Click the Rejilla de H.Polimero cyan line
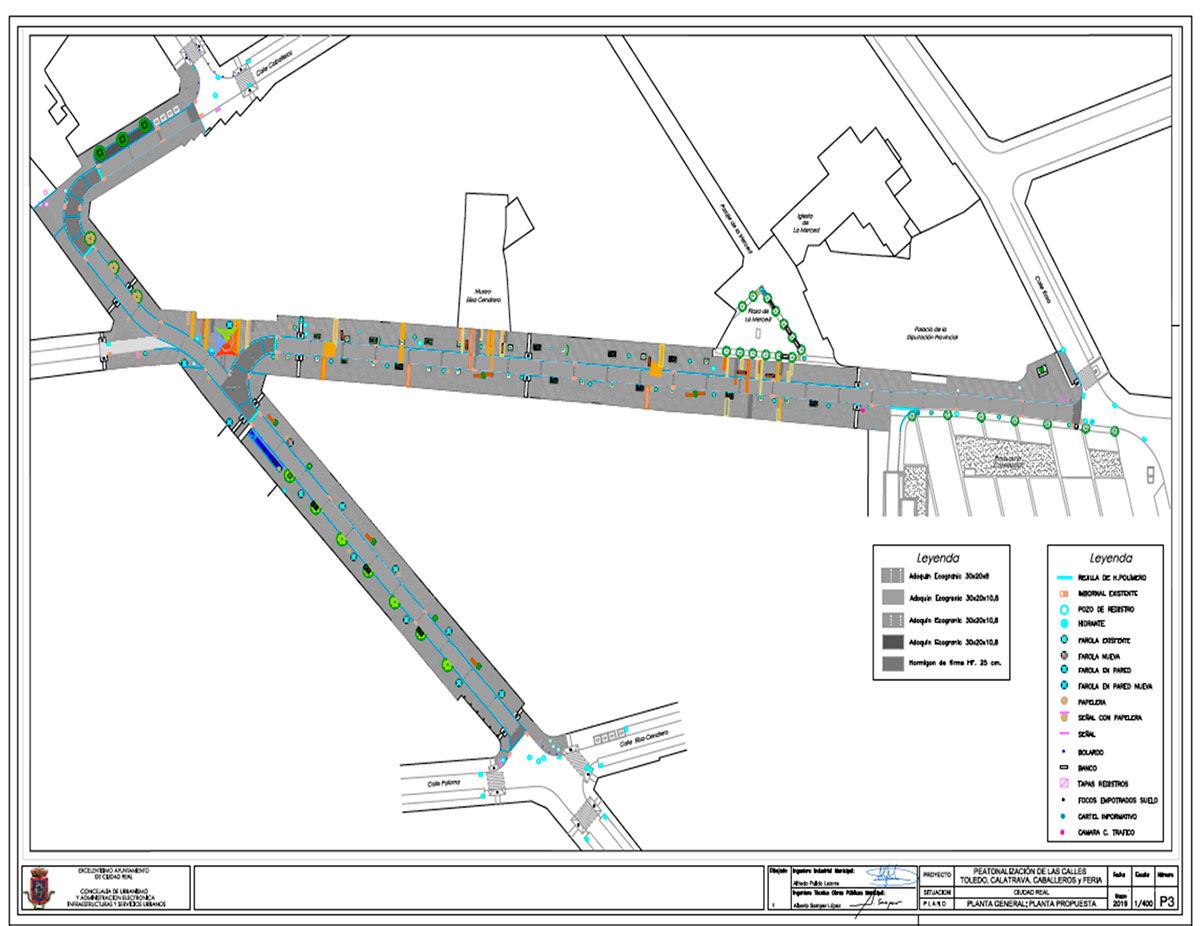 coord(1064,578)
